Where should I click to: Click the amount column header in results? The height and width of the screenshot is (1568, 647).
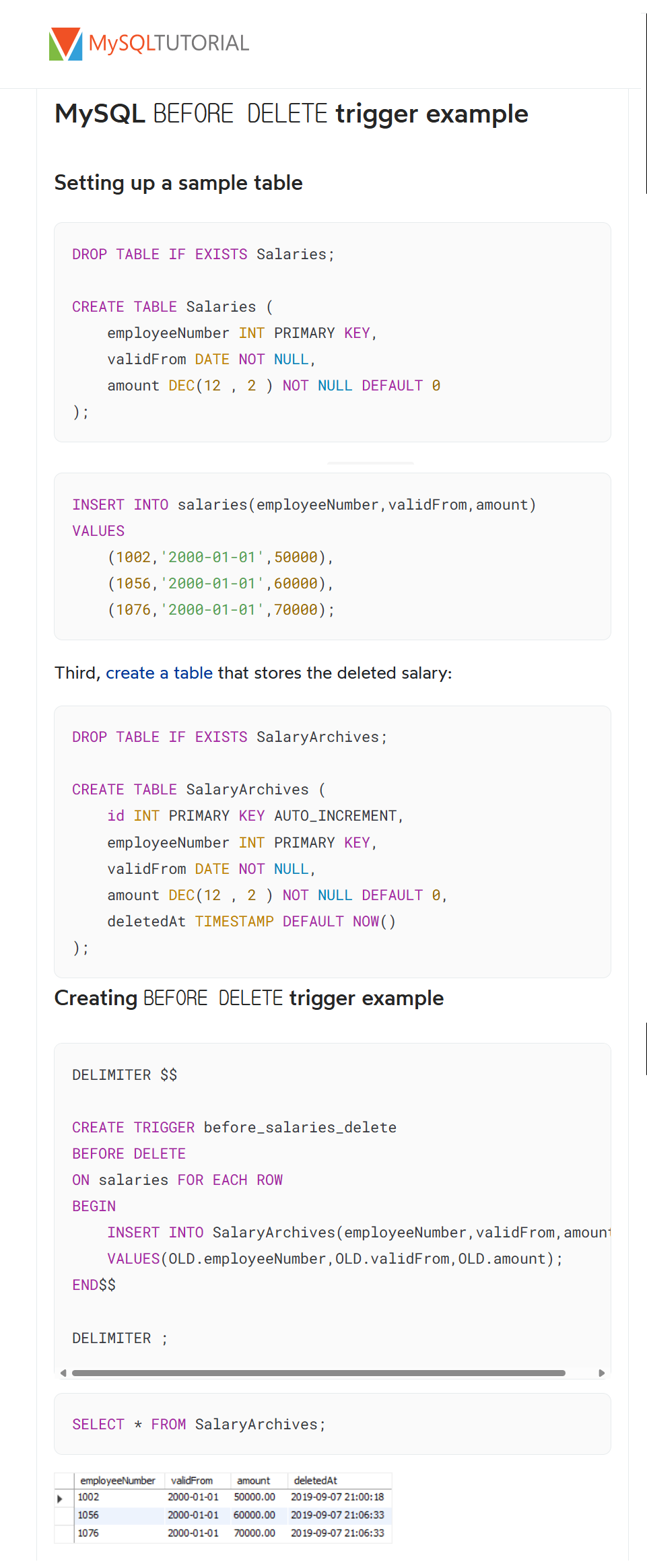pos(253,1480)
